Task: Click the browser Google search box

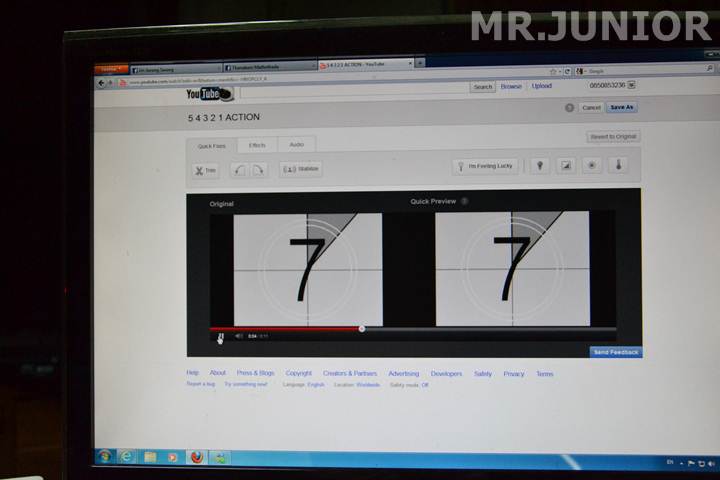Action: [x=645, y=71]
